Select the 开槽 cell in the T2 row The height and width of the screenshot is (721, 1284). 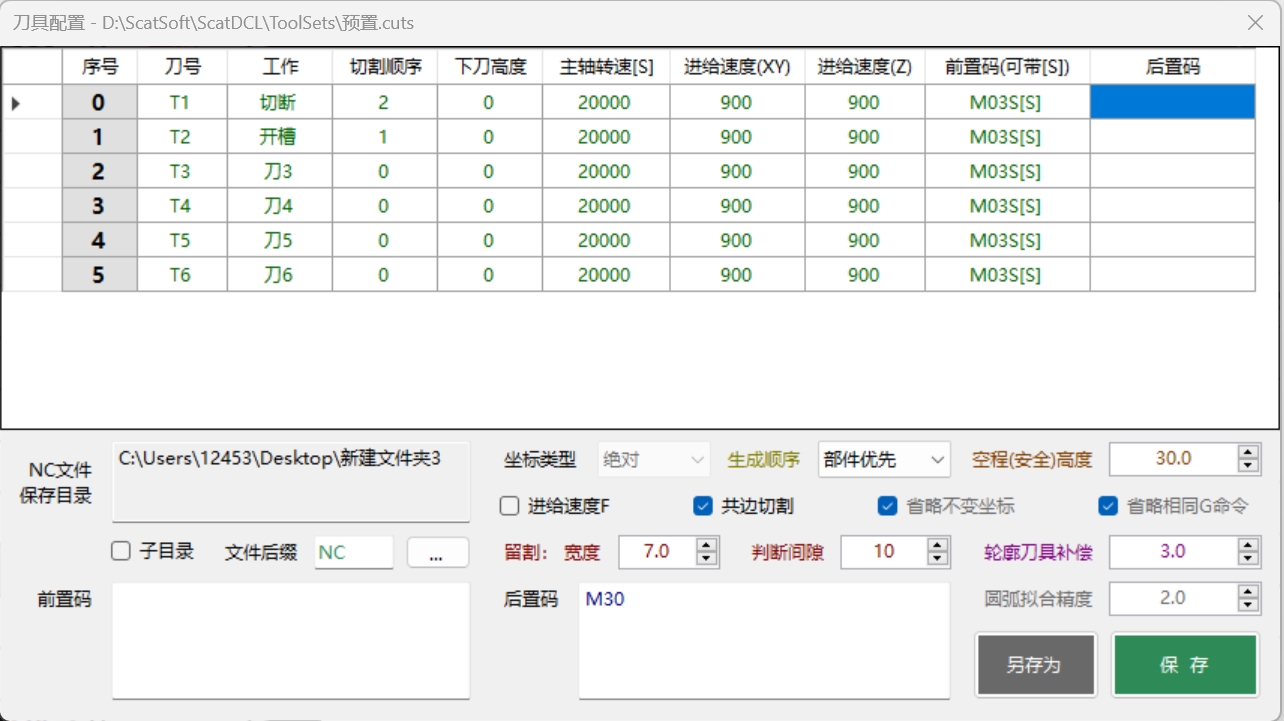click(279, 137)
